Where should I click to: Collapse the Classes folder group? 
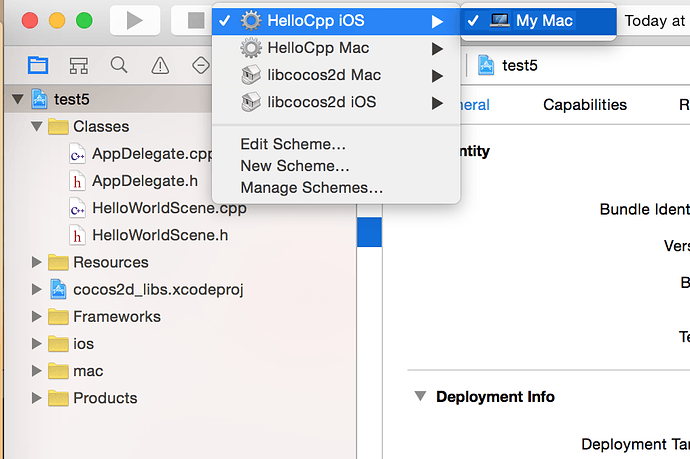click(x=38, y=127)
